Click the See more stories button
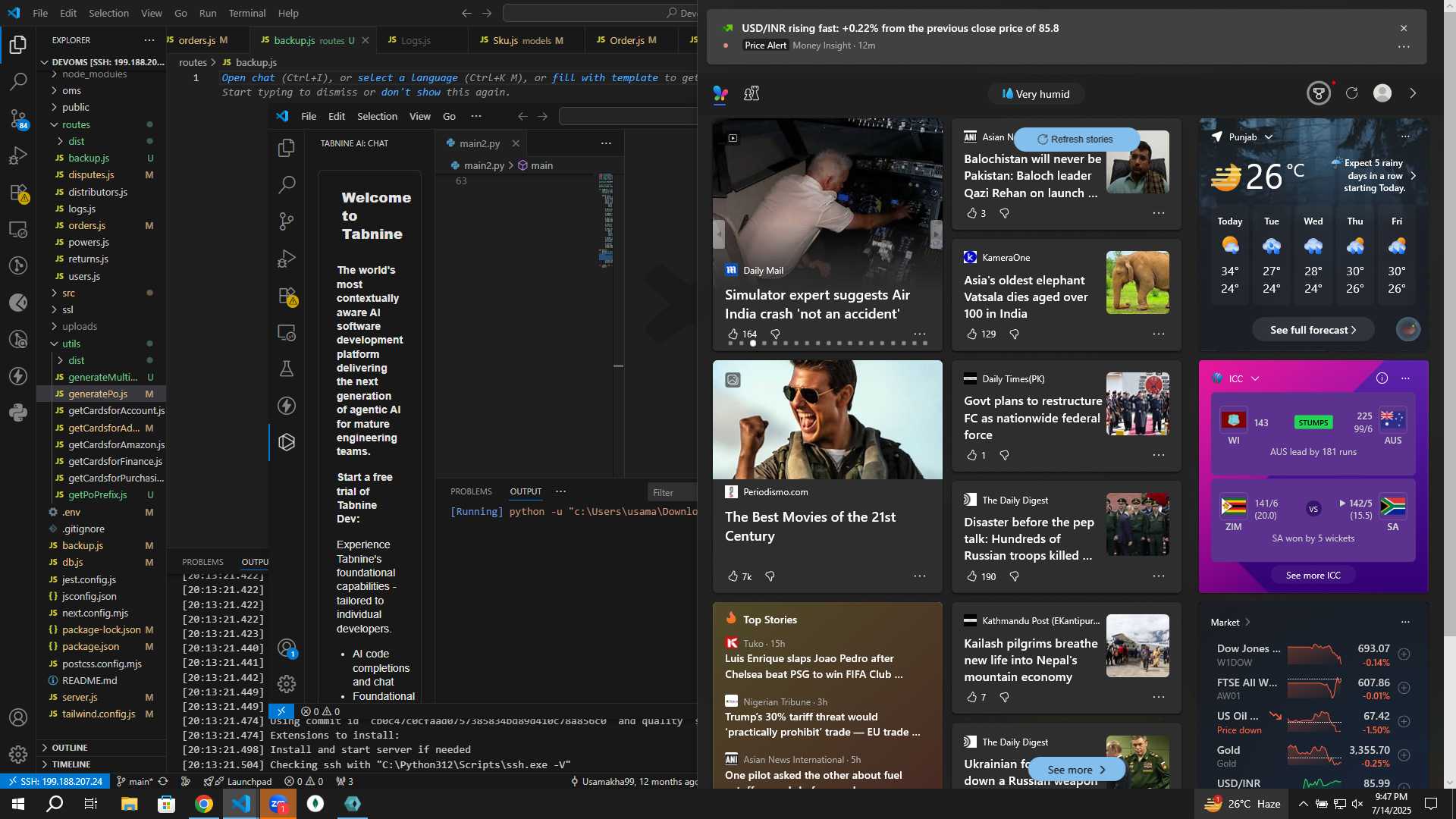The height and width of the screenshot is (819, 1456). tap(1076, 769)
